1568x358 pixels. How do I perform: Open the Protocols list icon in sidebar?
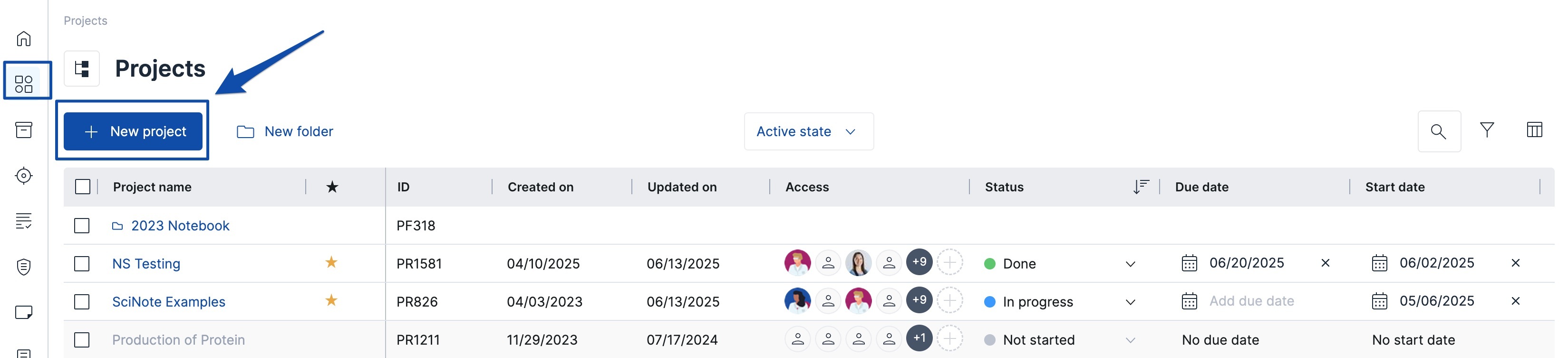[24, 222]
